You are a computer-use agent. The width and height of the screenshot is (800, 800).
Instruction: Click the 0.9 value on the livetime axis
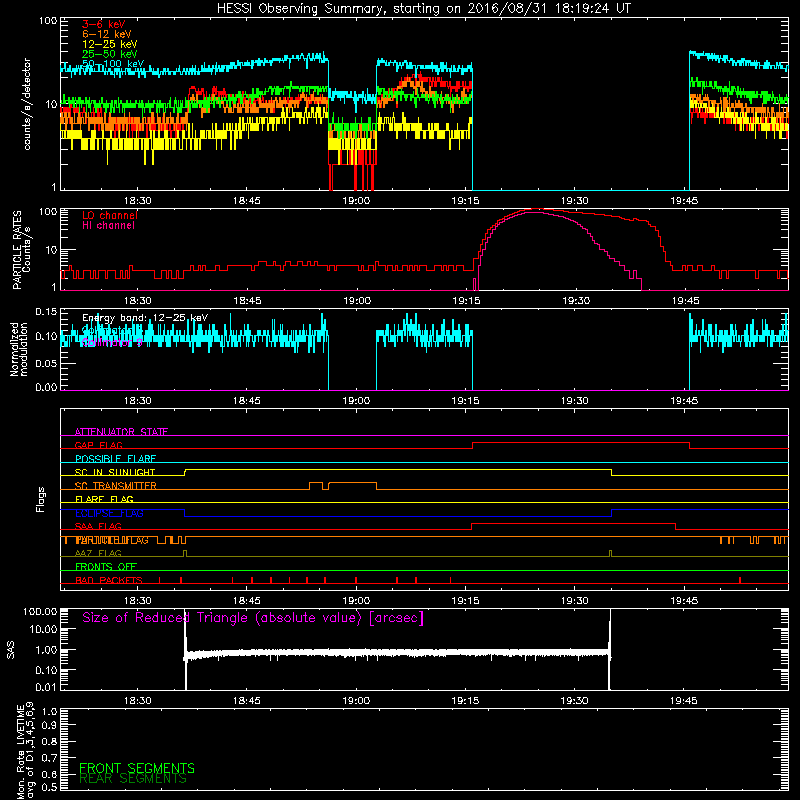[x=49, y=726]
